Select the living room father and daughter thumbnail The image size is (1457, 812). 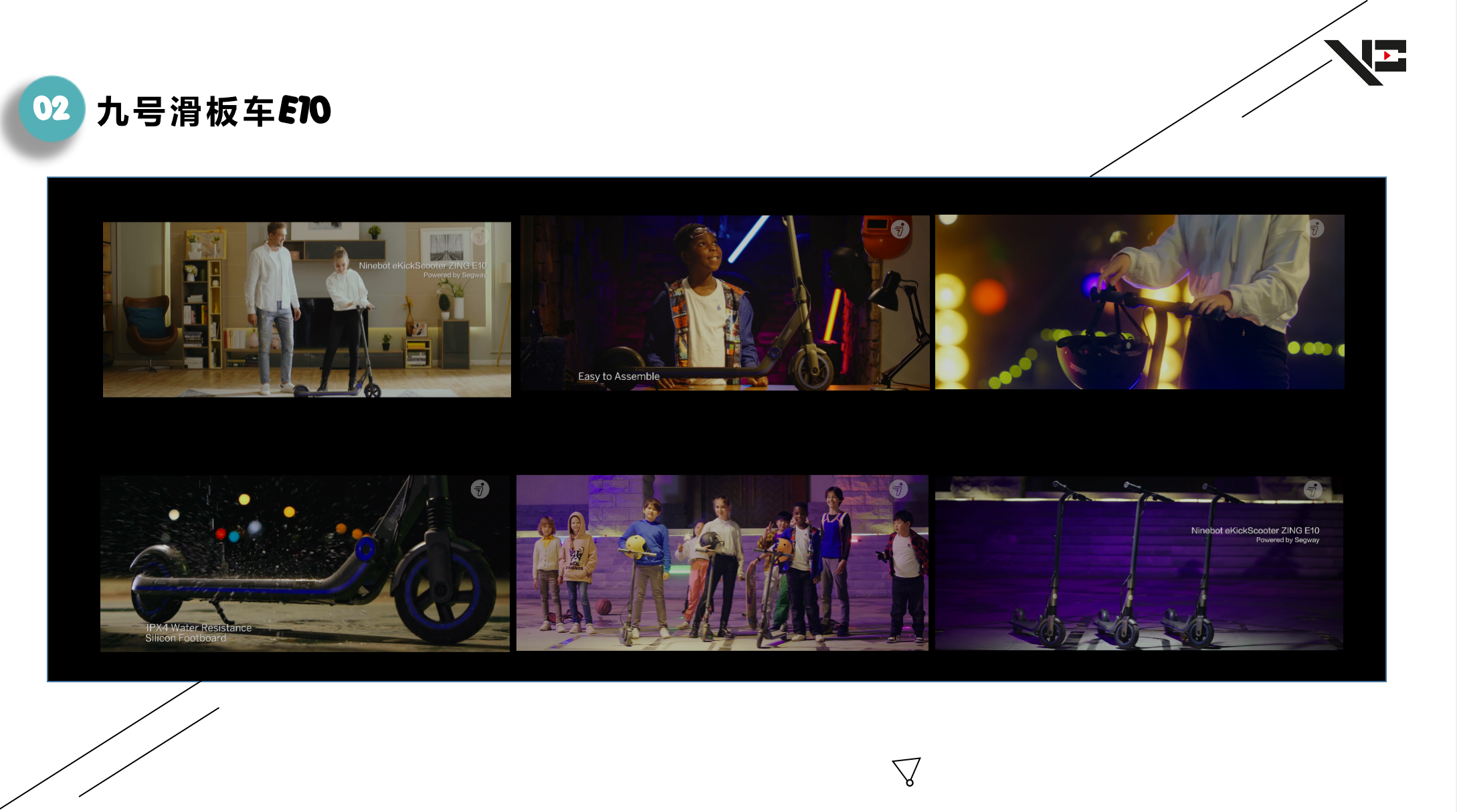pyautogui.click(x=307, y=310)
